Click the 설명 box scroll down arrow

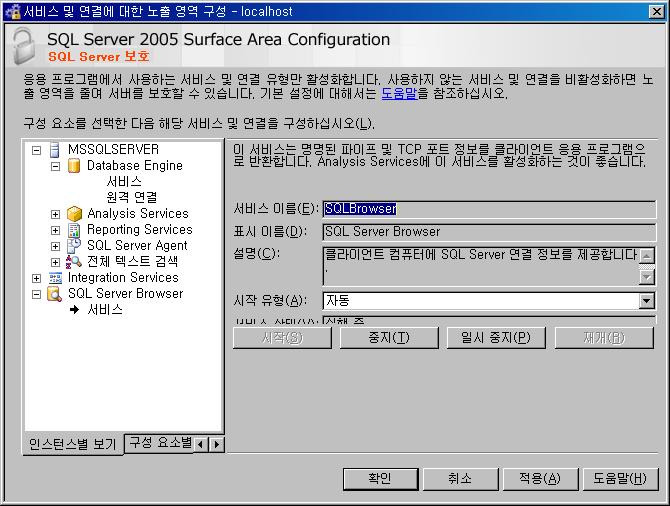[x=647, y=277]
